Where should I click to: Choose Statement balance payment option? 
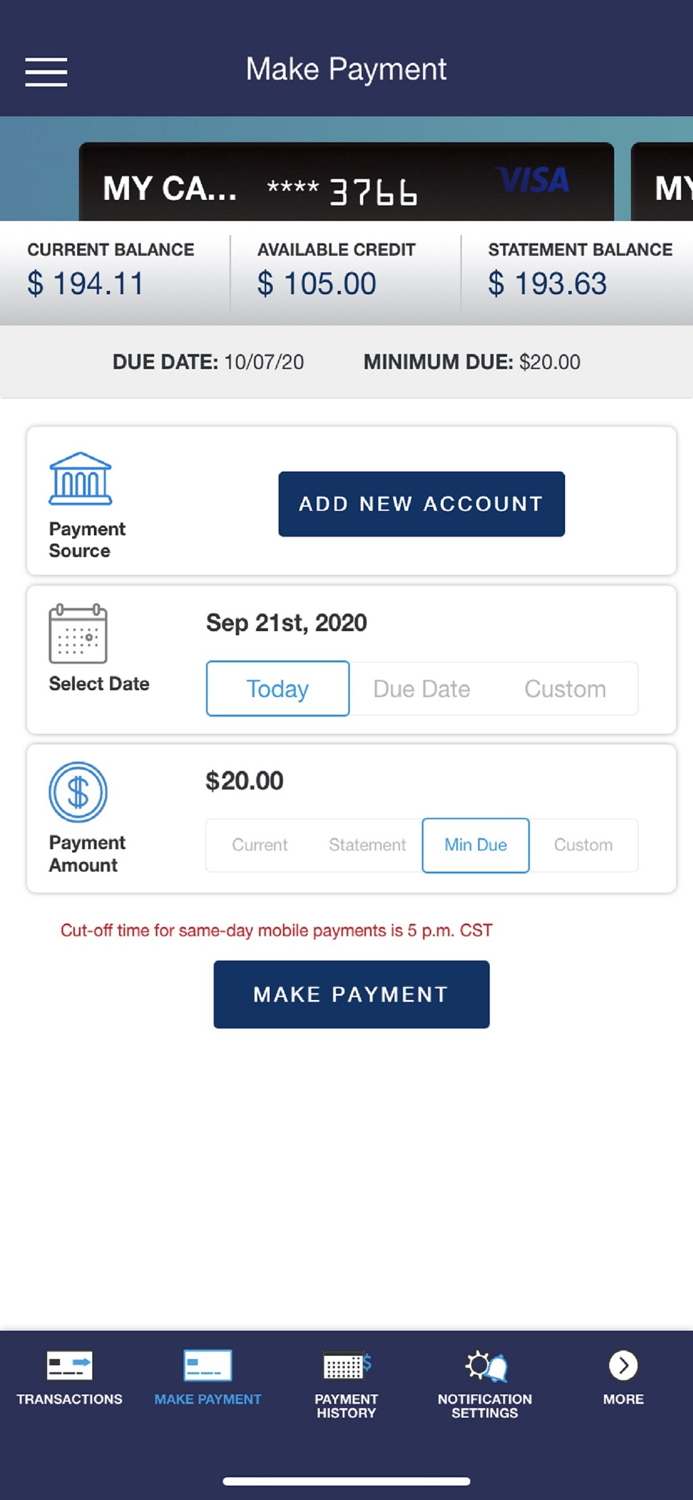coord(366,845)
